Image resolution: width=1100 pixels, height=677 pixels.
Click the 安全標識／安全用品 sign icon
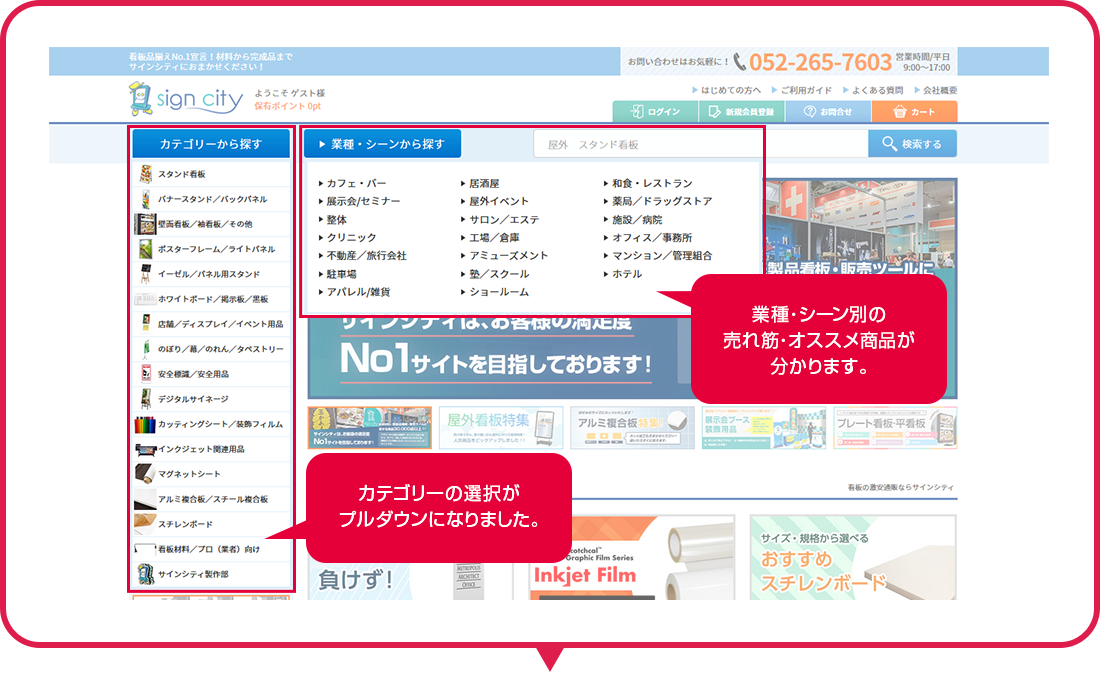pos(144,373)
